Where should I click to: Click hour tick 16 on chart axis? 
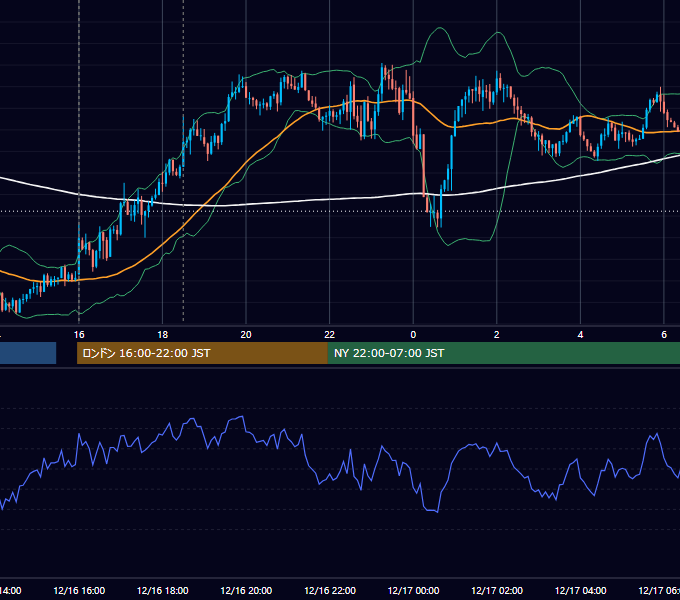pyautogui.click(x=79, y=335)
